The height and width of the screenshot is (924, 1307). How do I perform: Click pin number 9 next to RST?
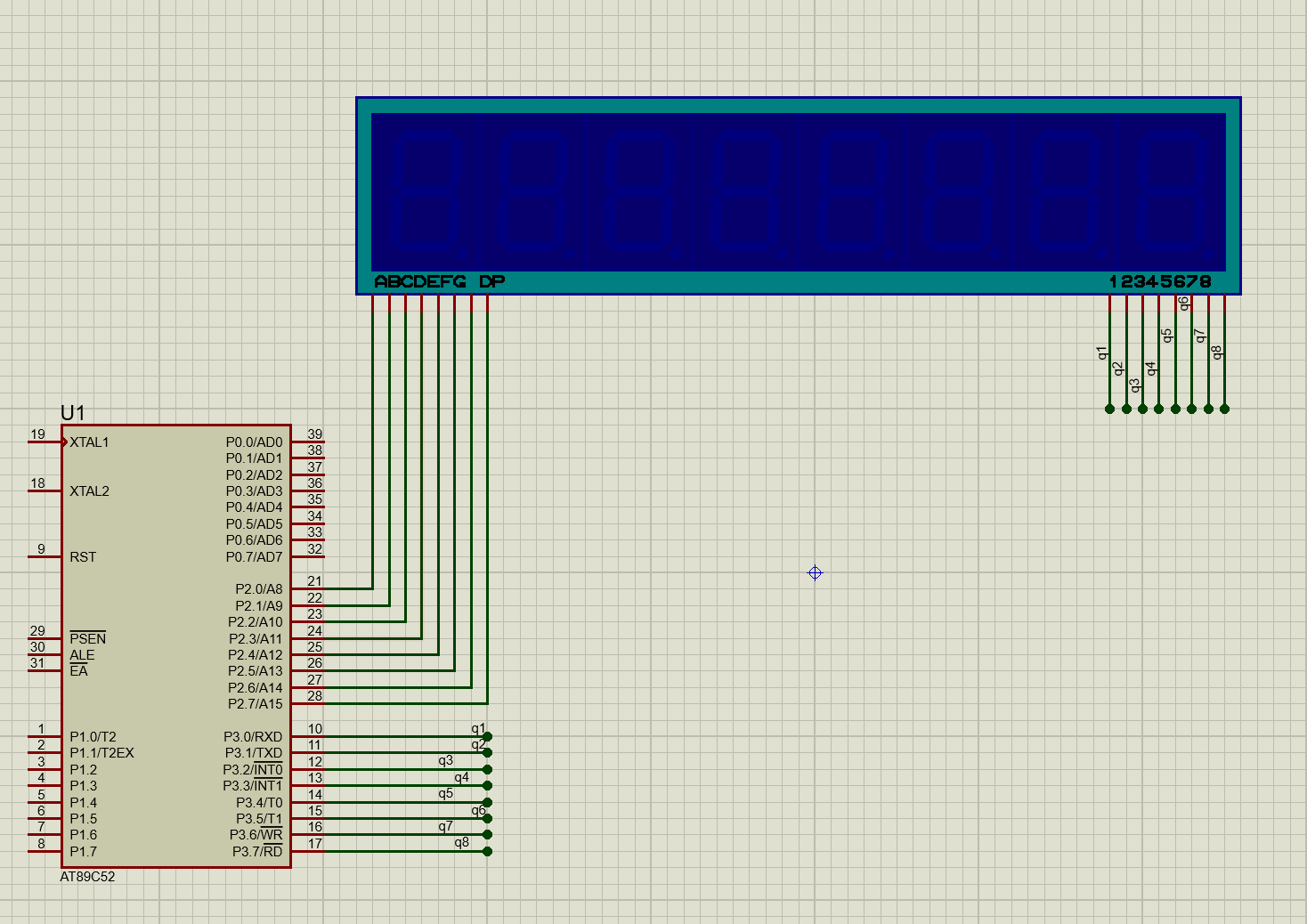pos(41,549)
